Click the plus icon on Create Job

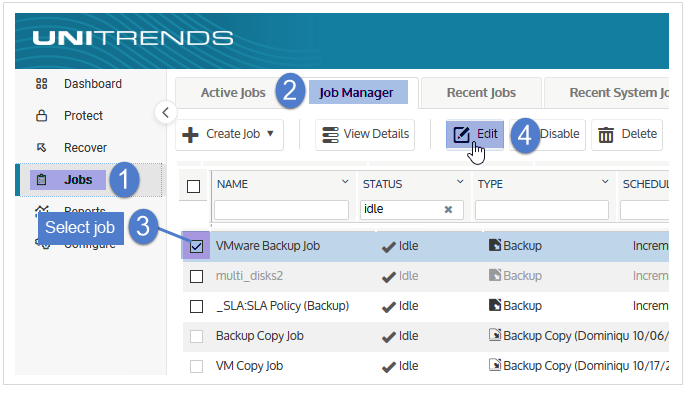pyautogui.click(x=191, y=134)
